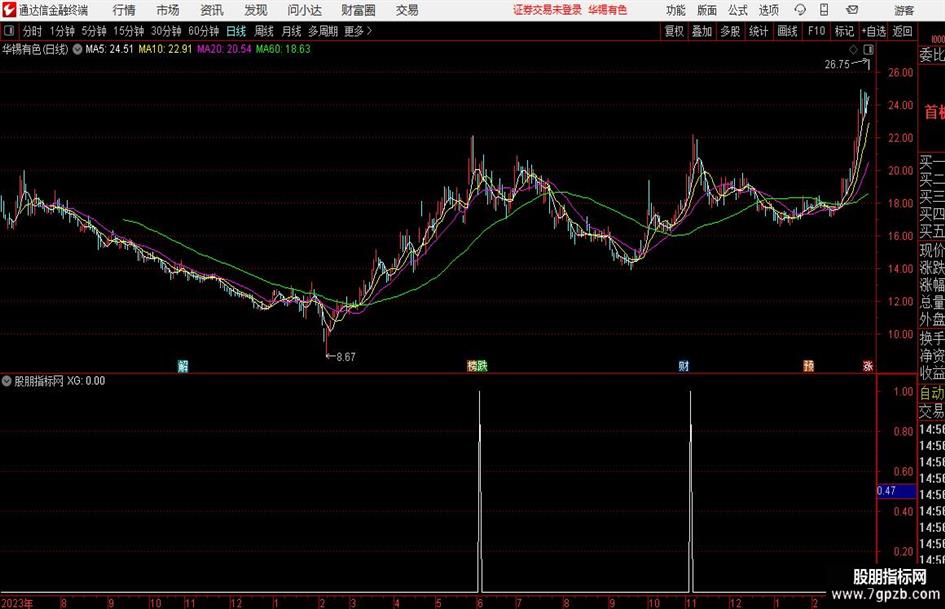The width and height of the screenshot is (945, 609).
Task: Open the 选项 menu
Action: (x=768, y=10)
